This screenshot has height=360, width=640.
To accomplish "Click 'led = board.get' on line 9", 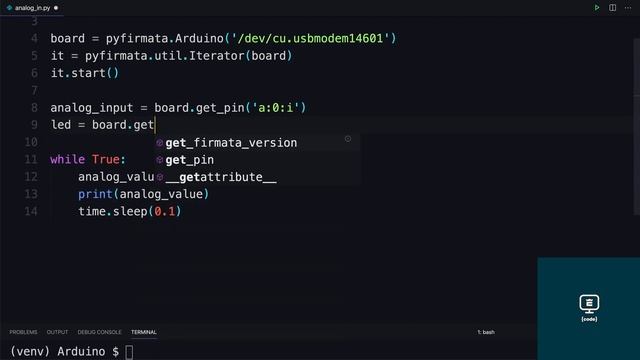I will [x=102, y=125].
